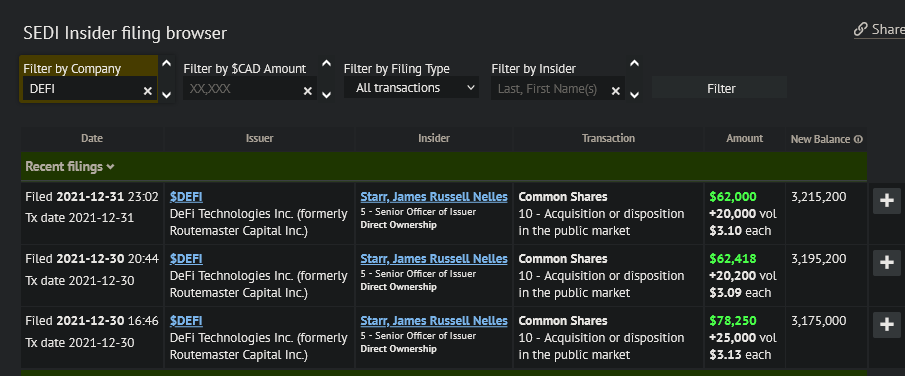Click up arrow beside Filter by Company
Viewport: 905px width, 376px height.
click(166, 64)
